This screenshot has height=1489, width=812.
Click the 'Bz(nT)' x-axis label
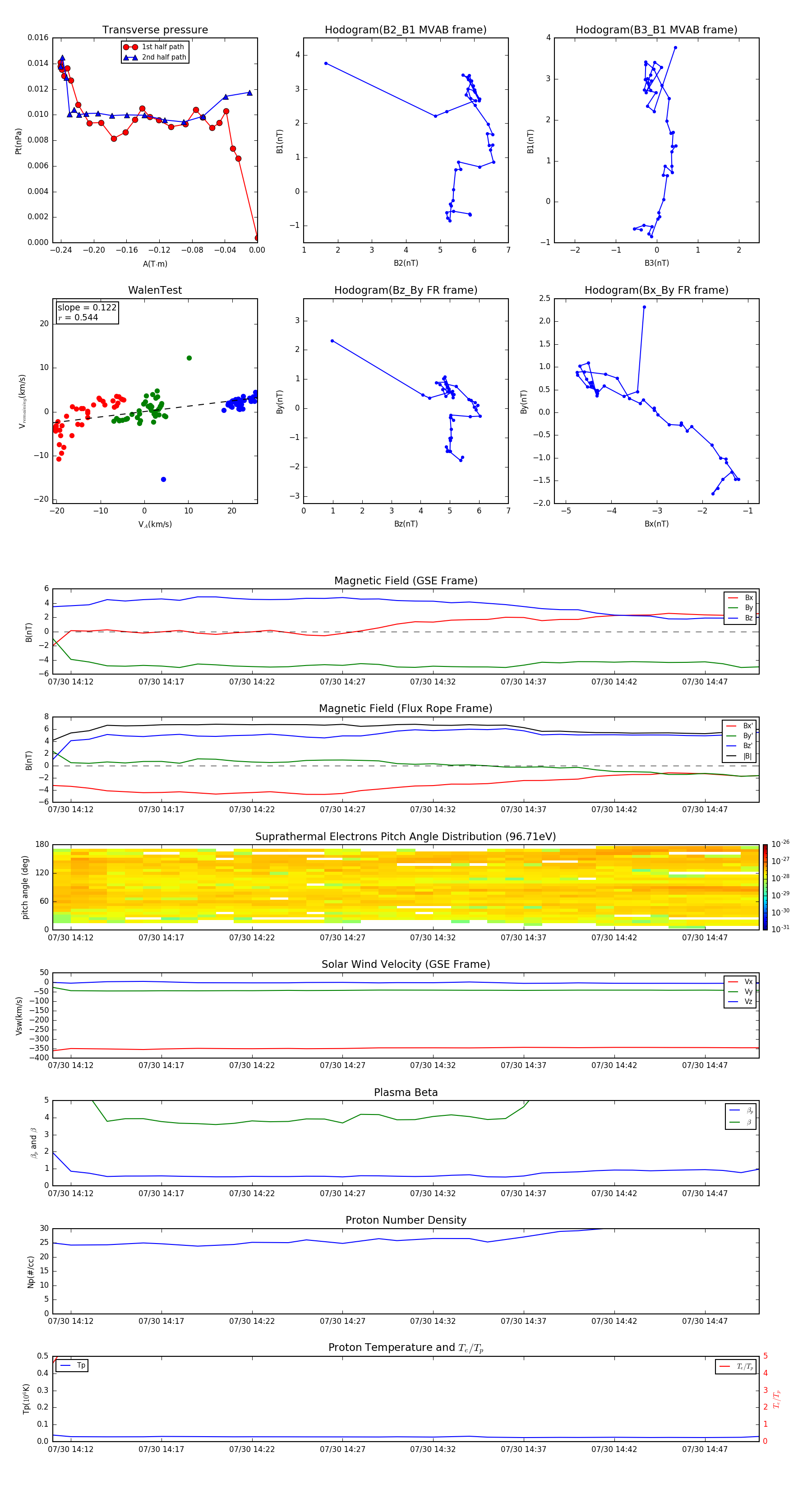[406, 524]
